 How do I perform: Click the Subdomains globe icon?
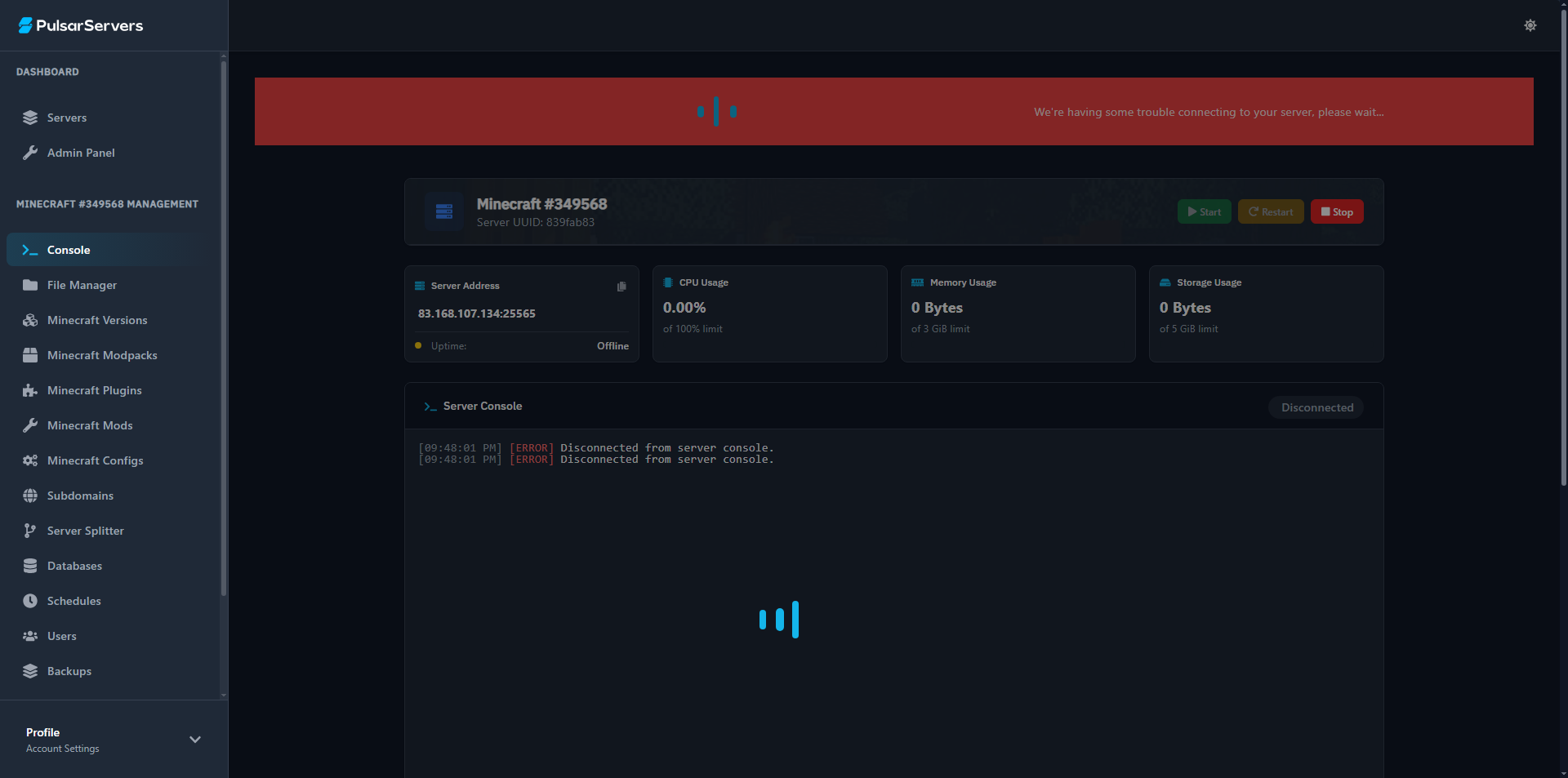30,496
